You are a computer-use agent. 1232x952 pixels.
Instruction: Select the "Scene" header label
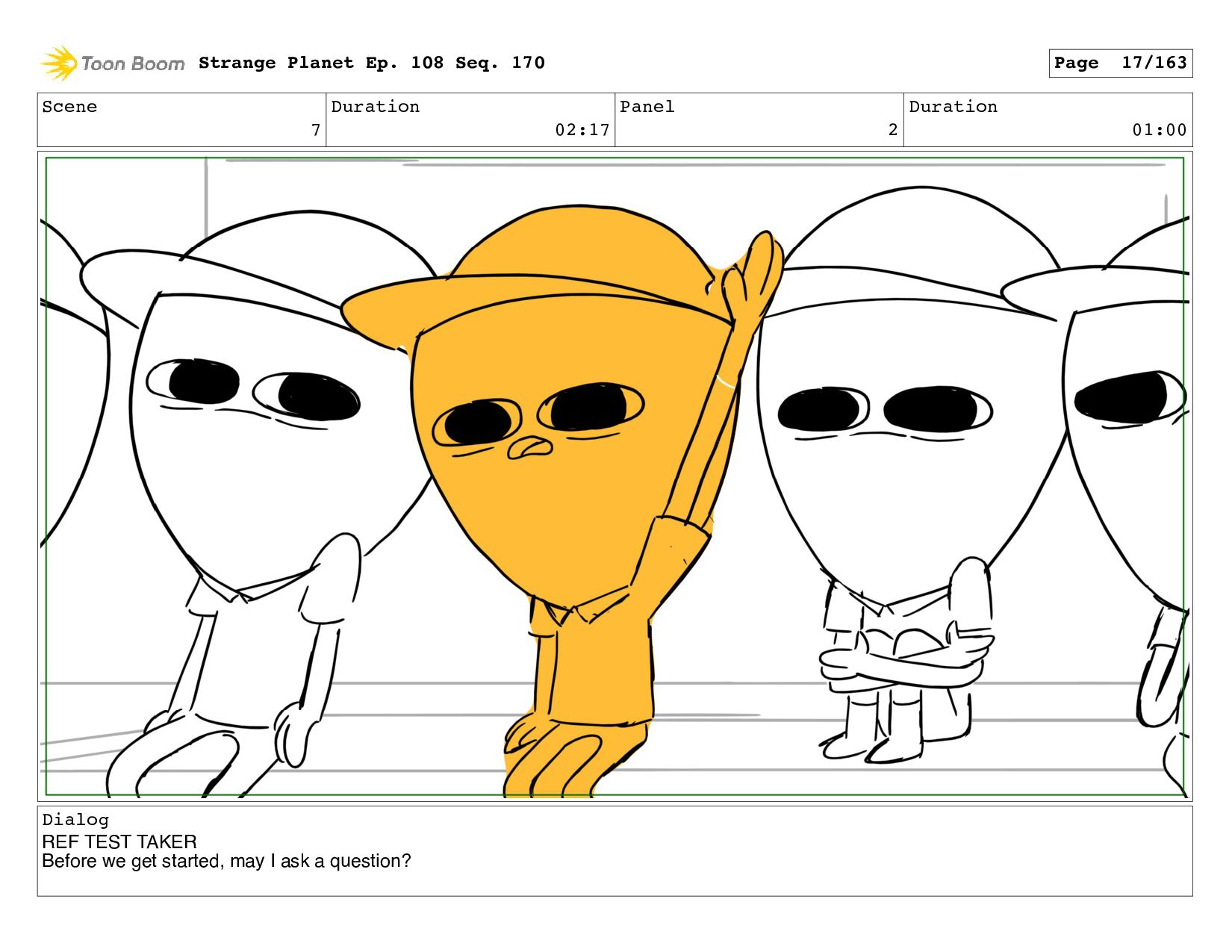tap(69, 107)
